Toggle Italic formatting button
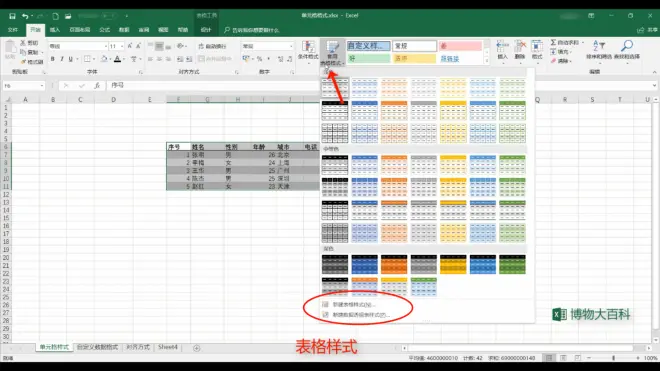This screenshot has width=660, height=371. 61,59
